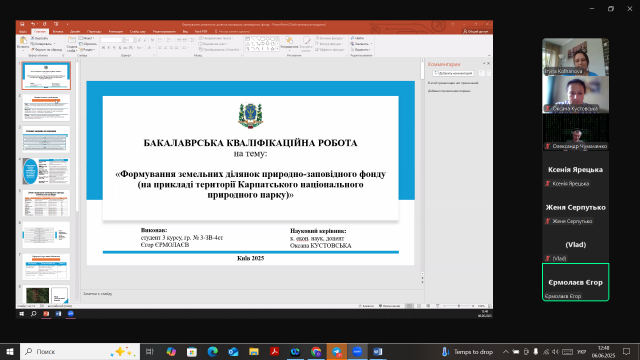Click the new comment button in Comments pane

(453, 73)
